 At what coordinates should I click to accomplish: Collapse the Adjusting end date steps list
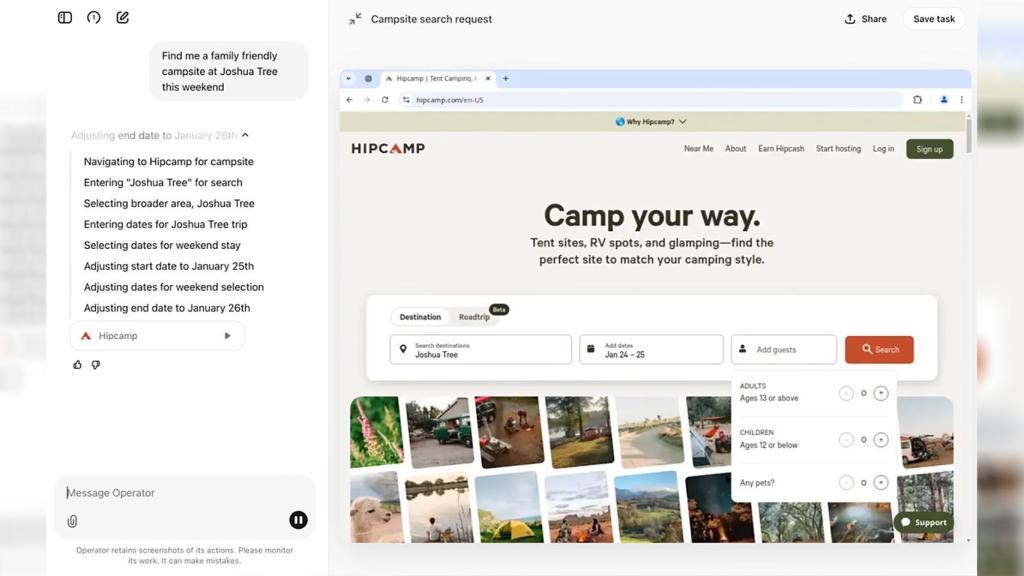(245, 135)
